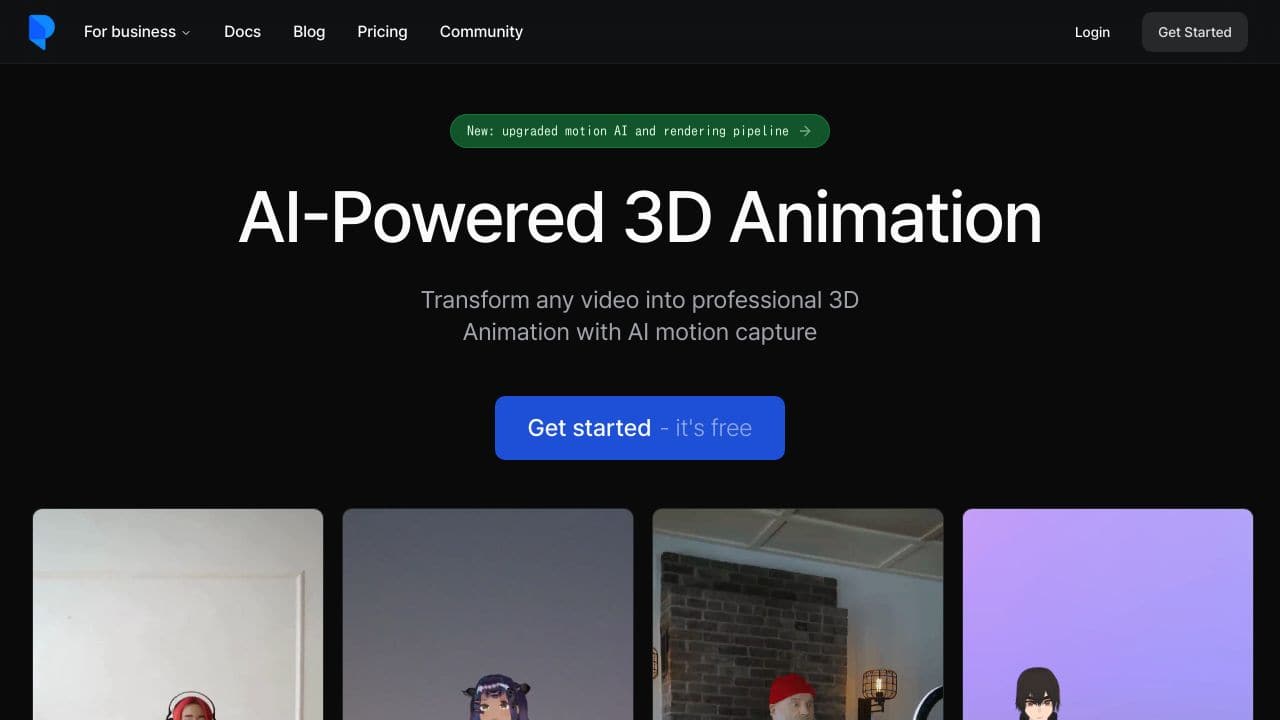
Task: Open the upgraded motion AI announcement banner
Action: pos(640,131)
